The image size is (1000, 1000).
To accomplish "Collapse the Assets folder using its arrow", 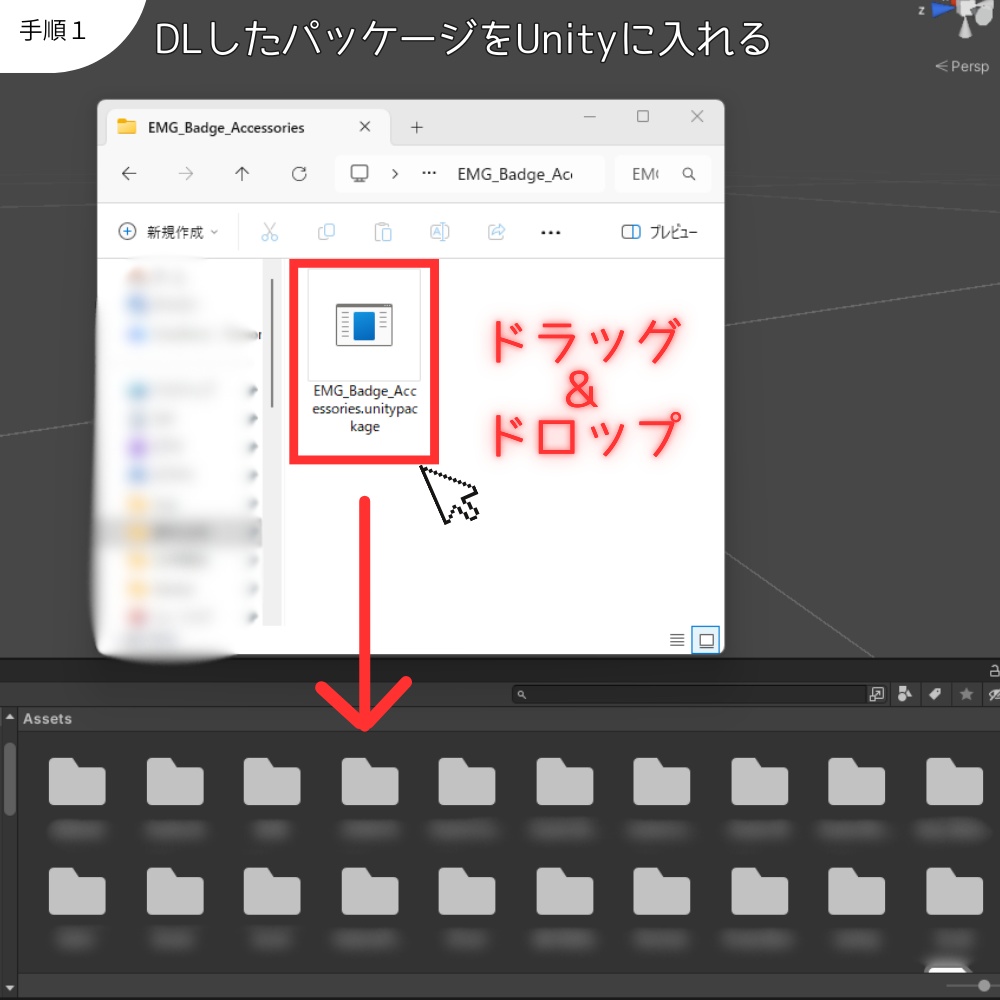I will point(10,717).
